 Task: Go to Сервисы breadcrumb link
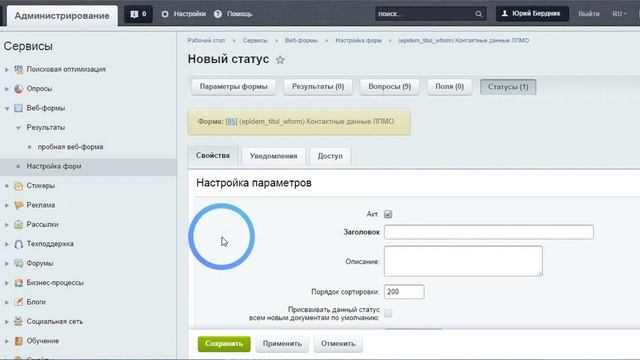tap(255, 40)
